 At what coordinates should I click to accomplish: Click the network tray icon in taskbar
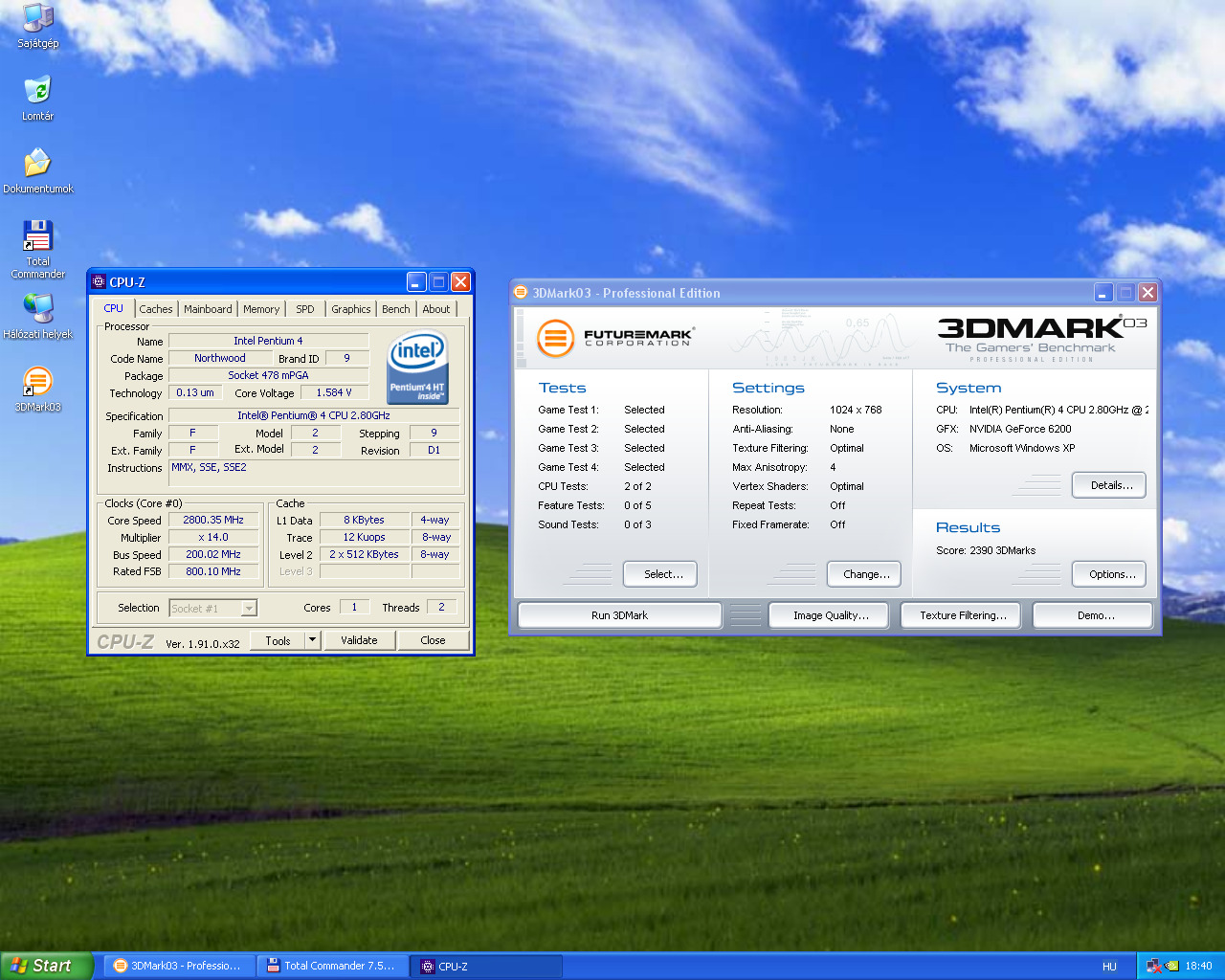(1153, 966)
